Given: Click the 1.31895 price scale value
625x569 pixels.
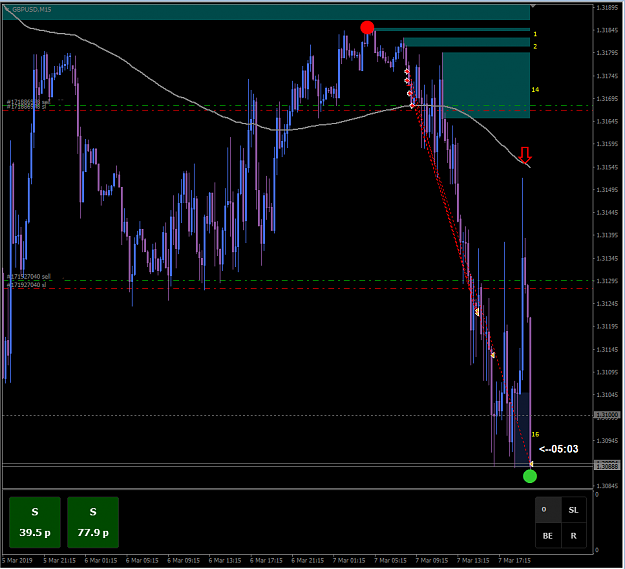Looking at the screenshot, I should (x=607, y=7).
